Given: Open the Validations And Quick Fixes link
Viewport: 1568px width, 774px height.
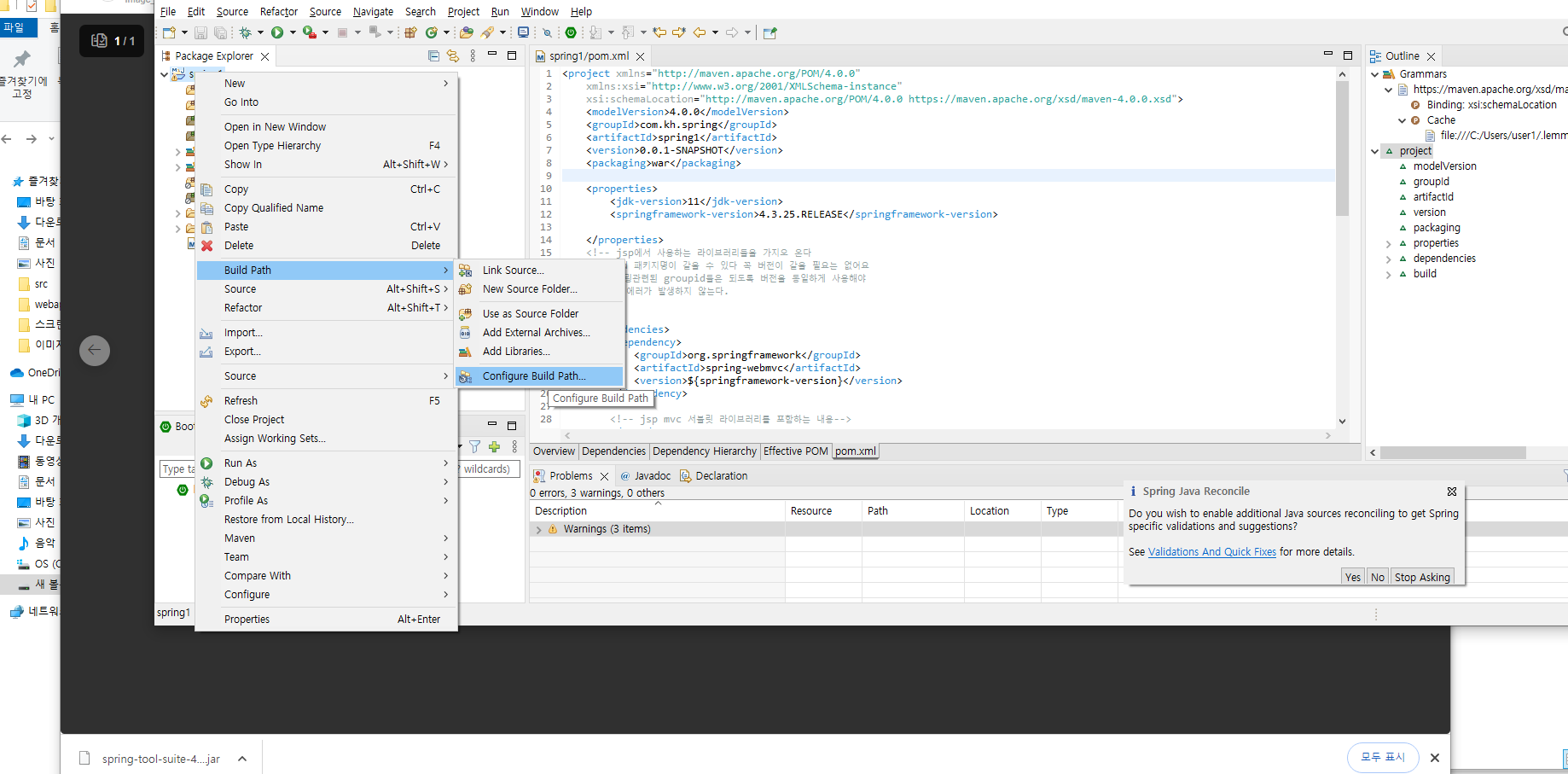Looking at the screenshot, I should (x=1211, y=552).
